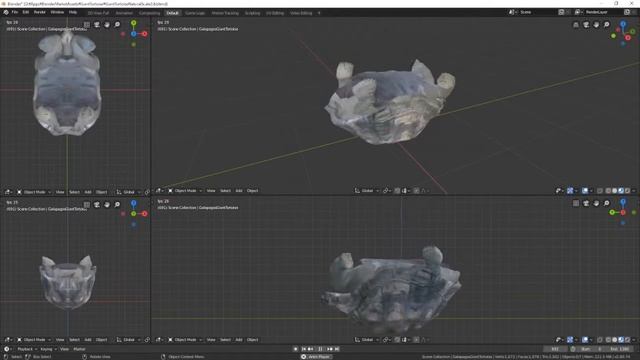Click the zoom magnifier icon in top-left viewport

[117, 24]
